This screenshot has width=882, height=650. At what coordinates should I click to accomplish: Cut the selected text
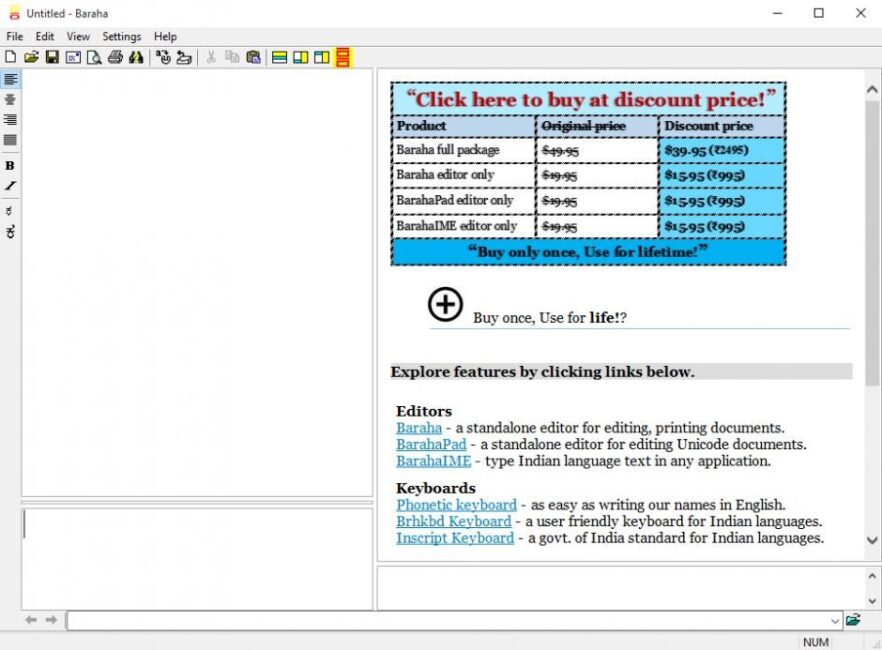point(211,57)
